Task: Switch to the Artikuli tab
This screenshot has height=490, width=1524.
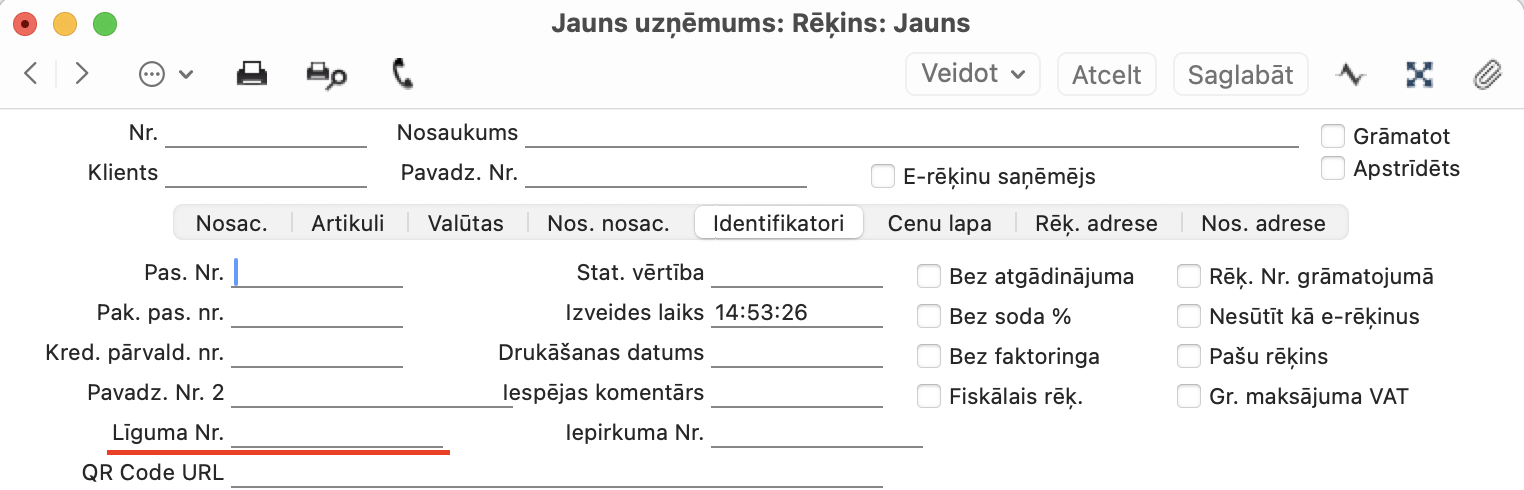Action: tap(348, 223)
